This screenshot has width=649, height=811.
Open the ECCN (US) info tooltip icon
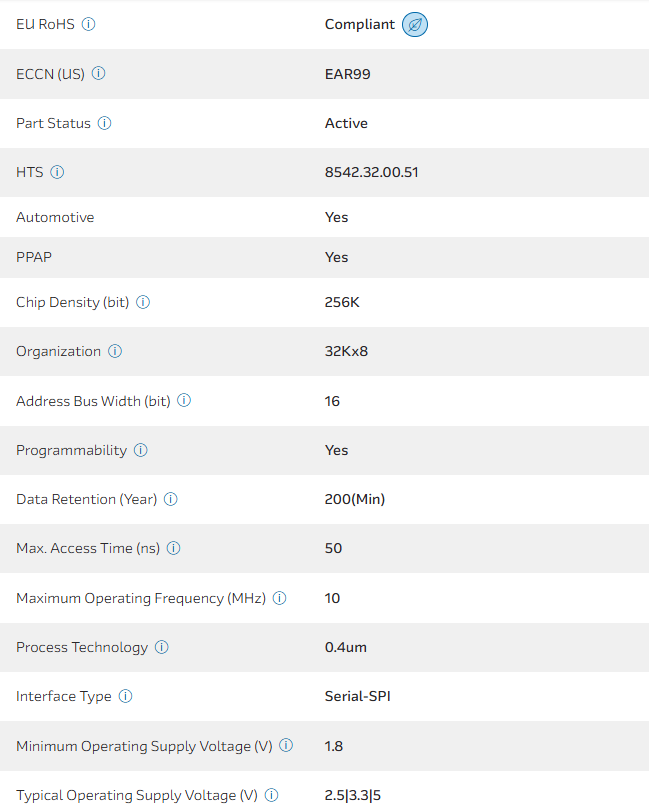(99, 73)
